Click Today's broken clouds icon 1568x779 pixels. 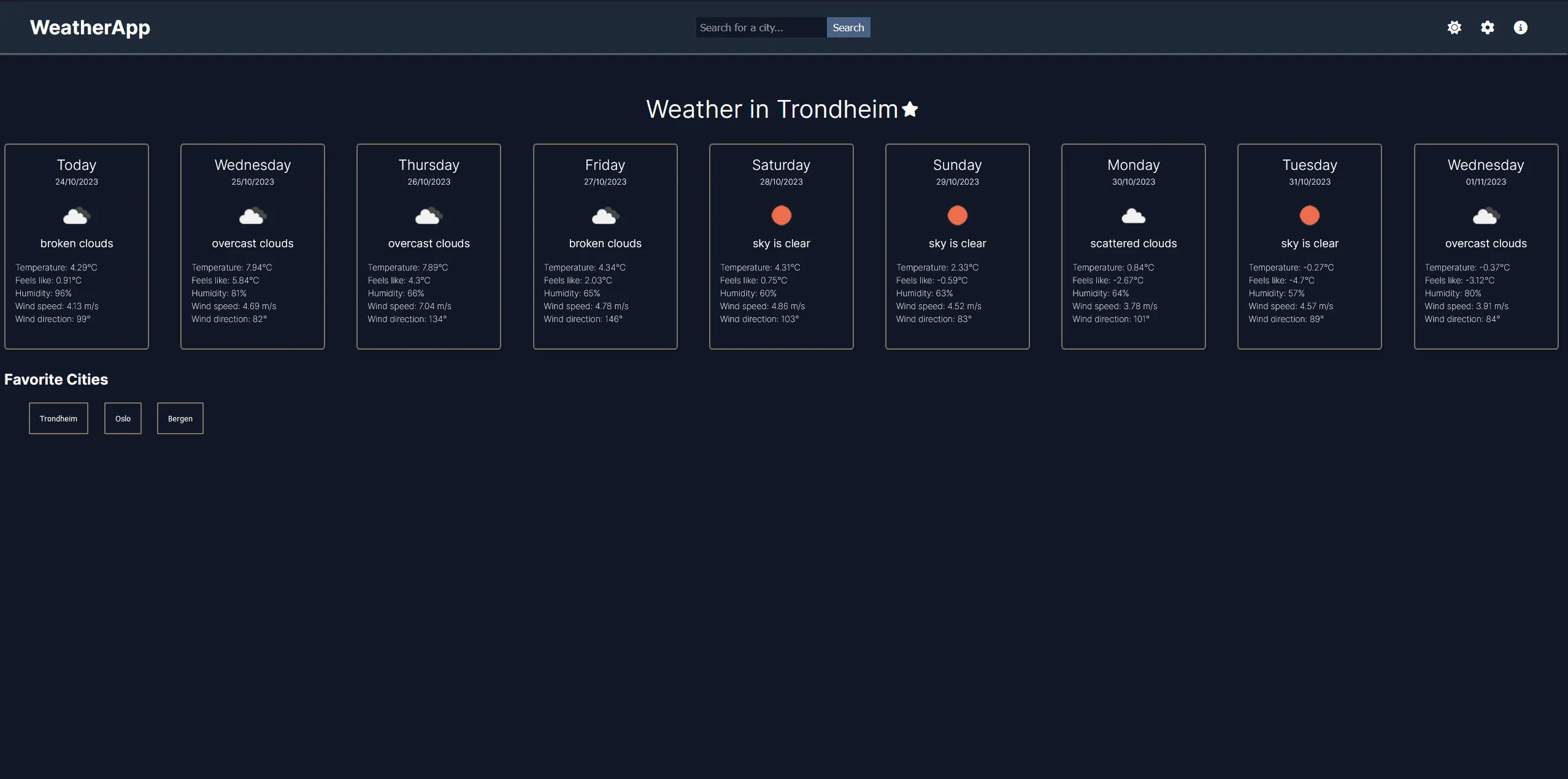tap(76, 216)
